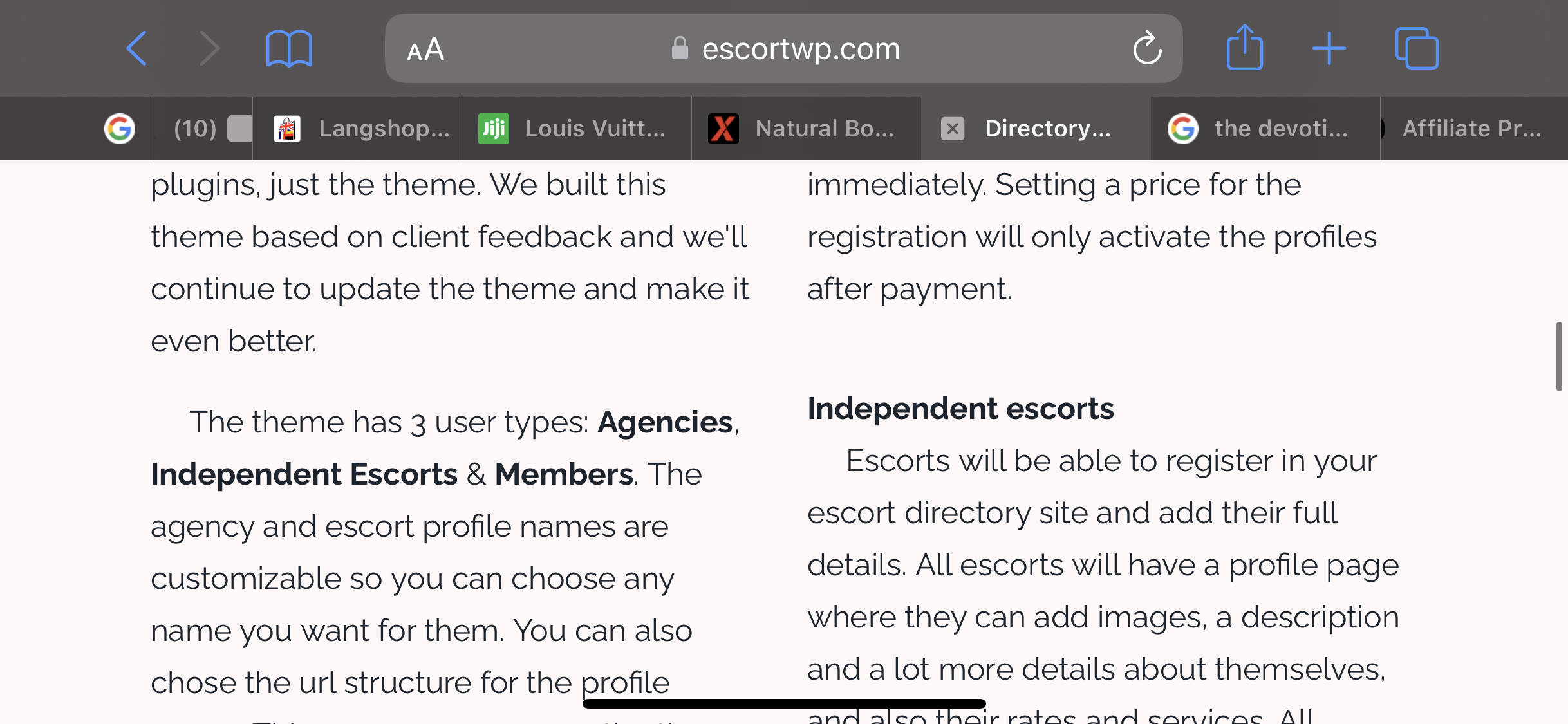Image resolution: width=1568 pixels, height=724 pixels.
Task: Close the Directory tab with its X
Action: coord(953,129)
